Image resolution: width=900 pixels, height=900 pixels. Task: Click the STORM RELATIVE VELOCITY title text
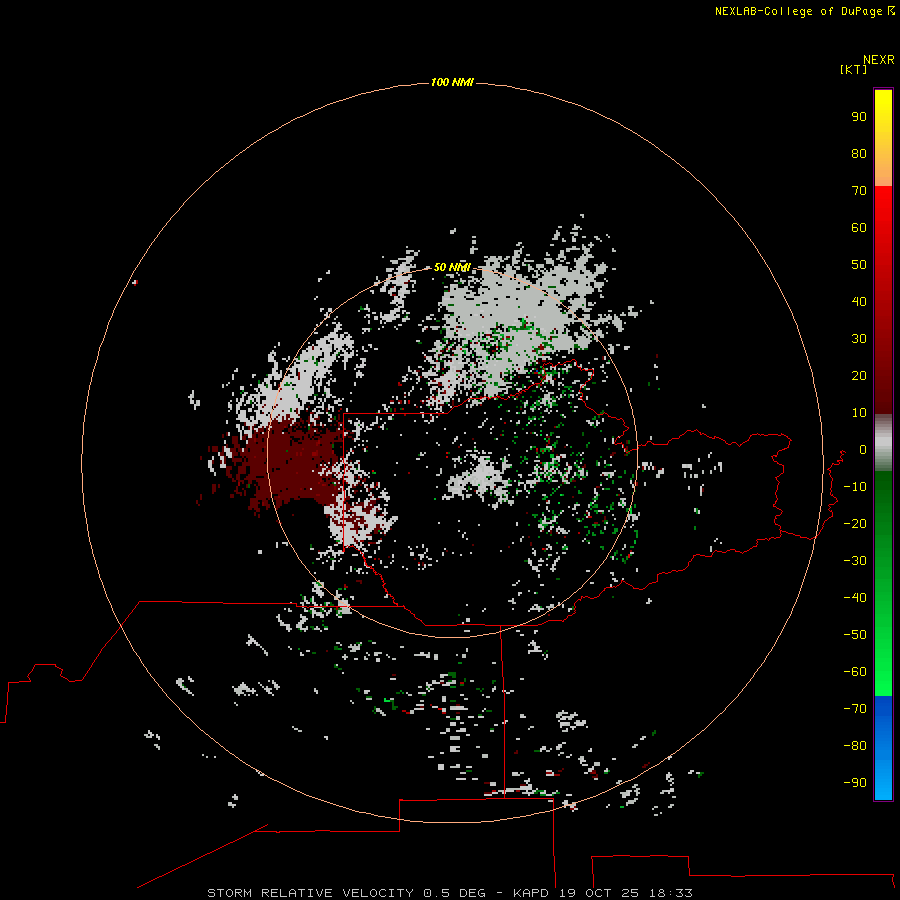tap(310, 893)
